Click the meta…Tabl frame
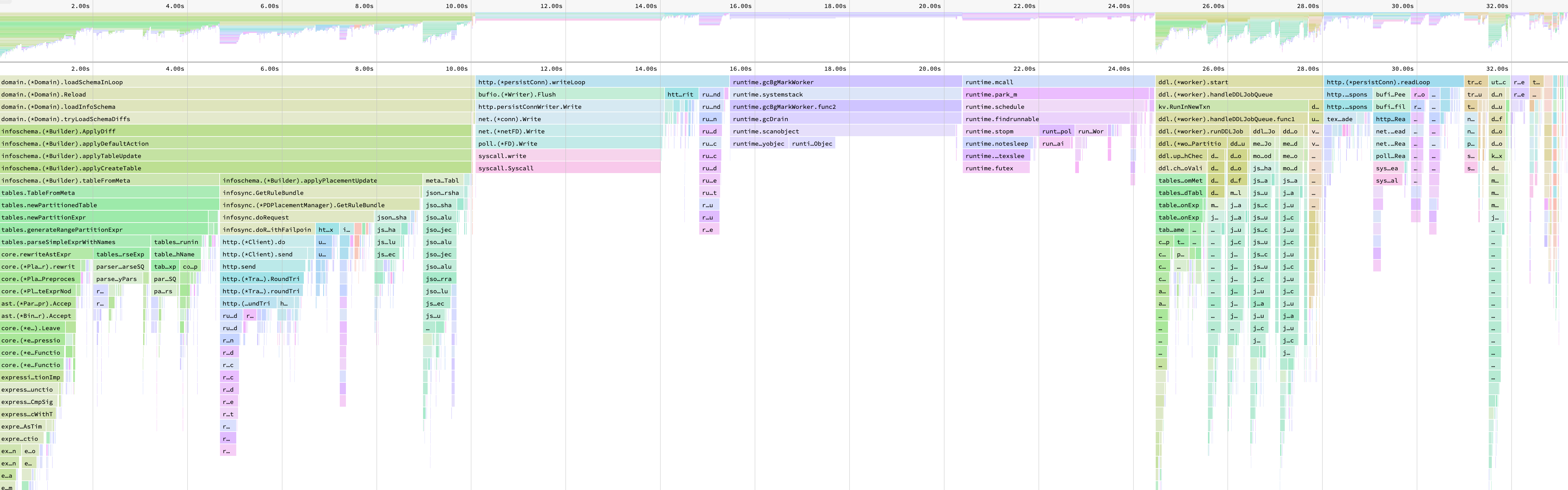 443,180
